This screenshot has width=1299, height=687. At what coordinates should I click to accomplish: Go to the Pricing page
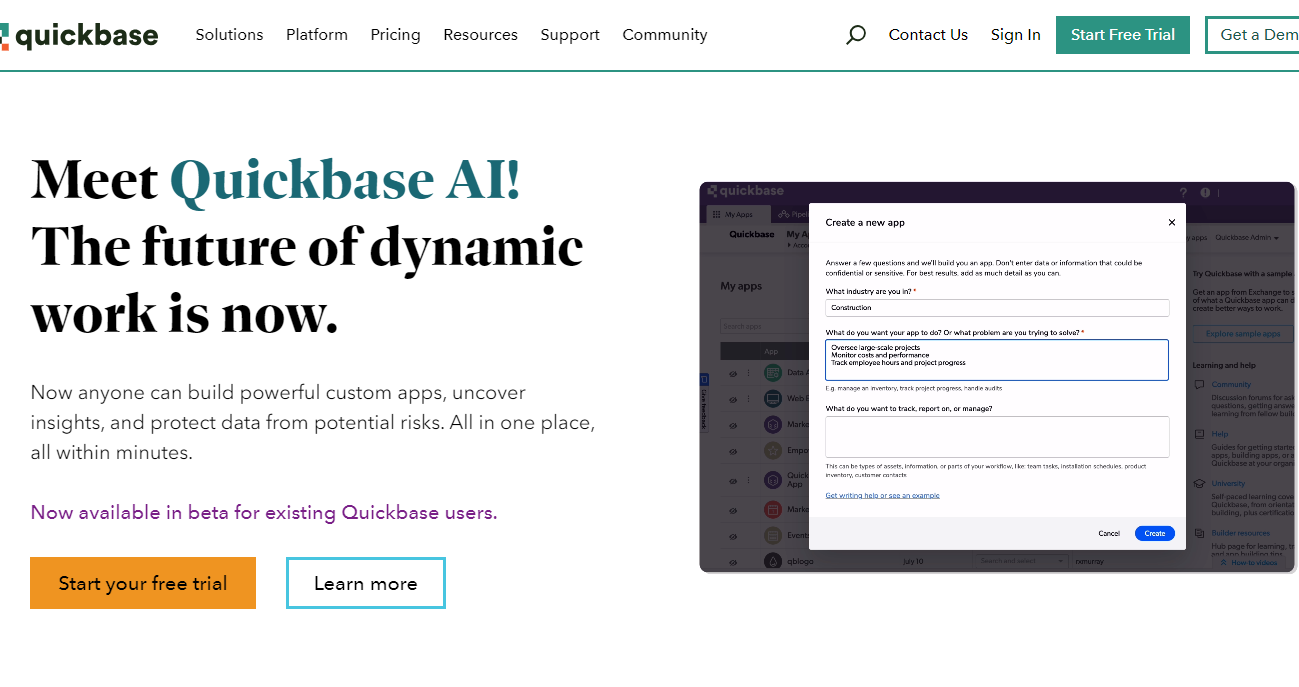(395, 35)
